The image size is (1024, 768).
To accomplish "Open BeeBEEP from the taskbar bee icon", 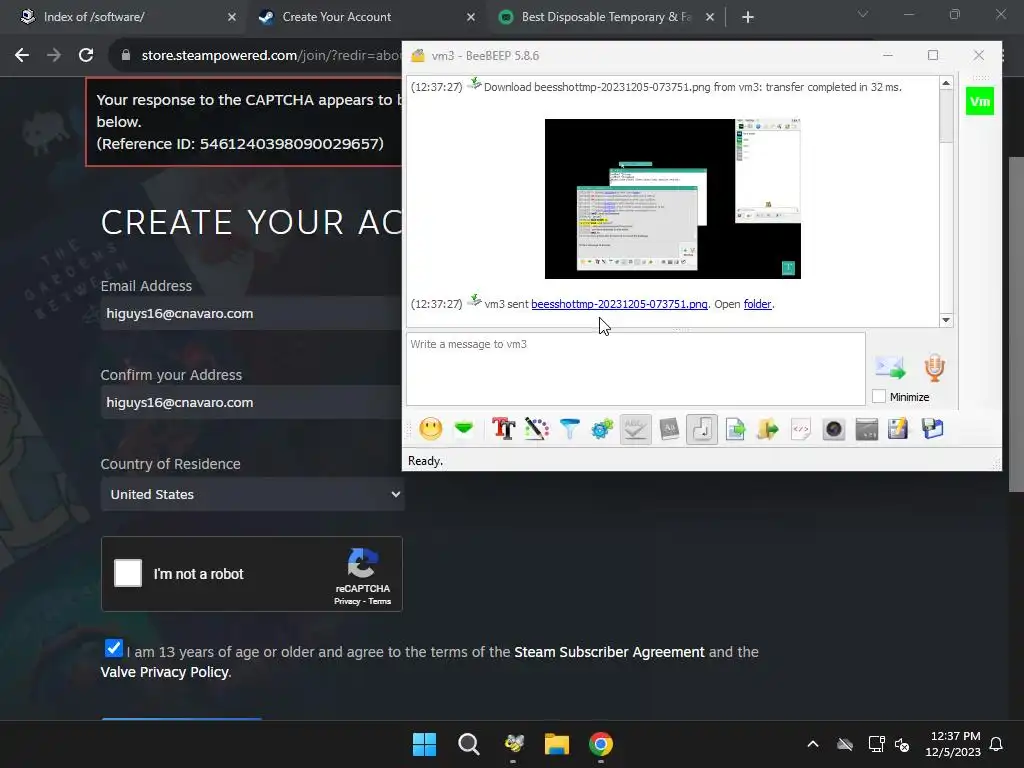I will pyautogui.click(x=514, y=744).
